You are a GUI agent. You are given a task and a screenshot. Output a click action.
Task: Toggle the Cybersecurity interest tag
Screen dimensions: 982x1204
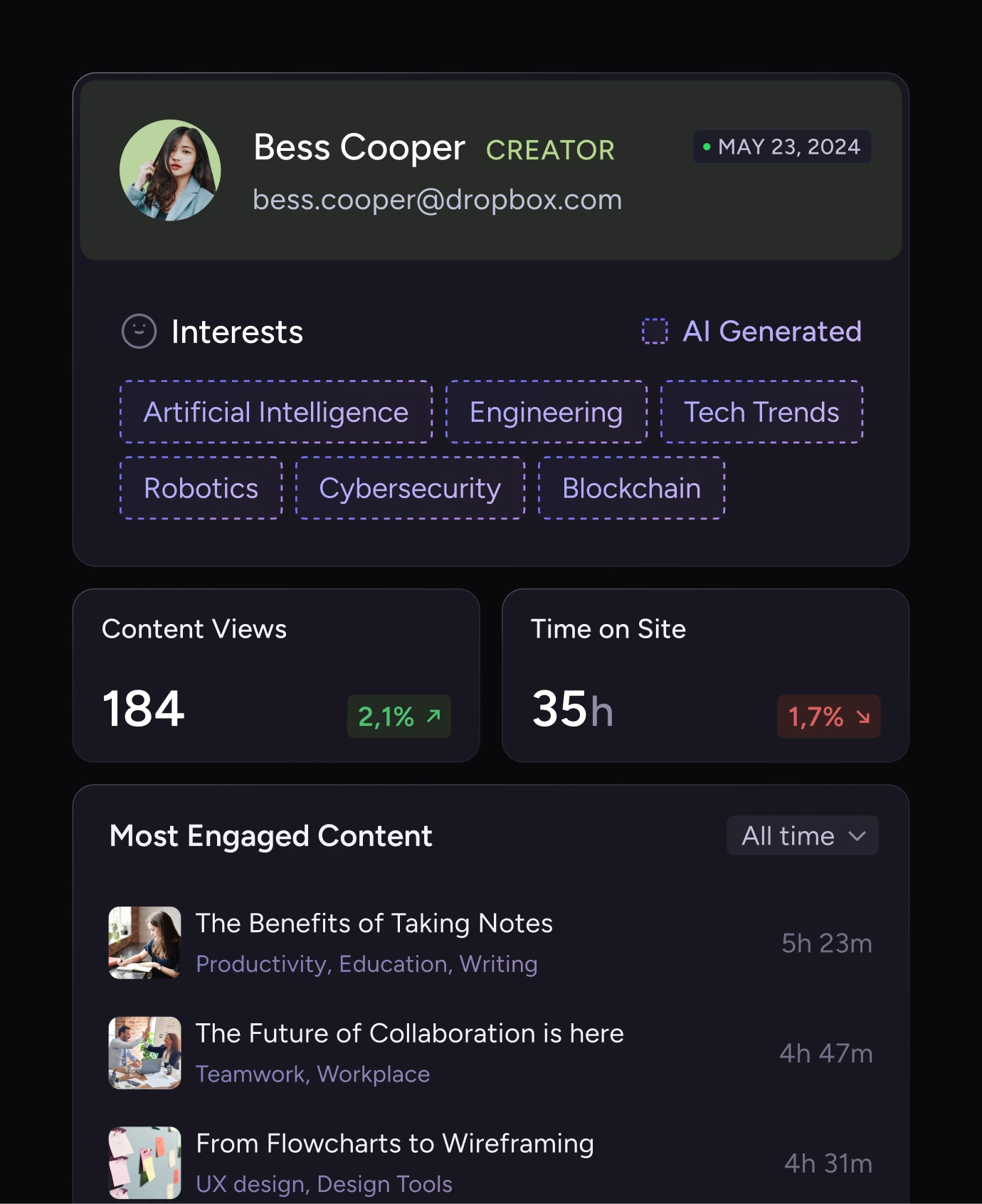(410, 488)
